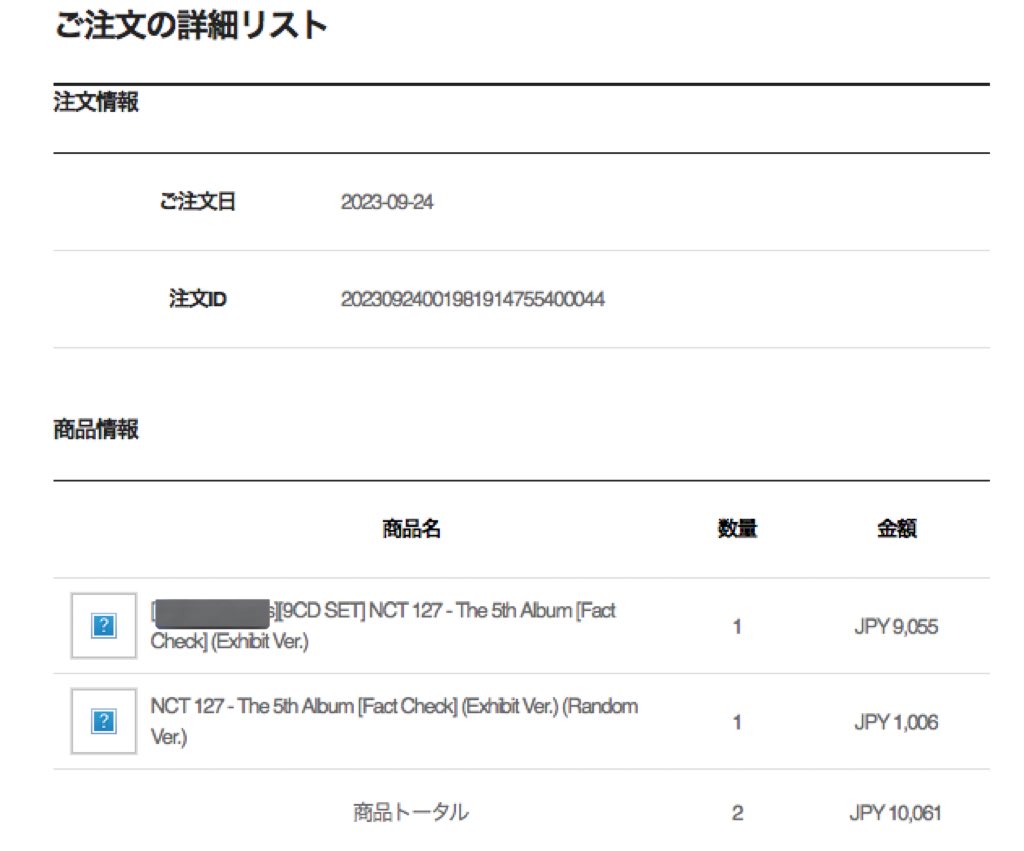The height and width of the screenshot is (851, 1024).
Task: Click the 商品名 column header
Action: pos(411,528)
